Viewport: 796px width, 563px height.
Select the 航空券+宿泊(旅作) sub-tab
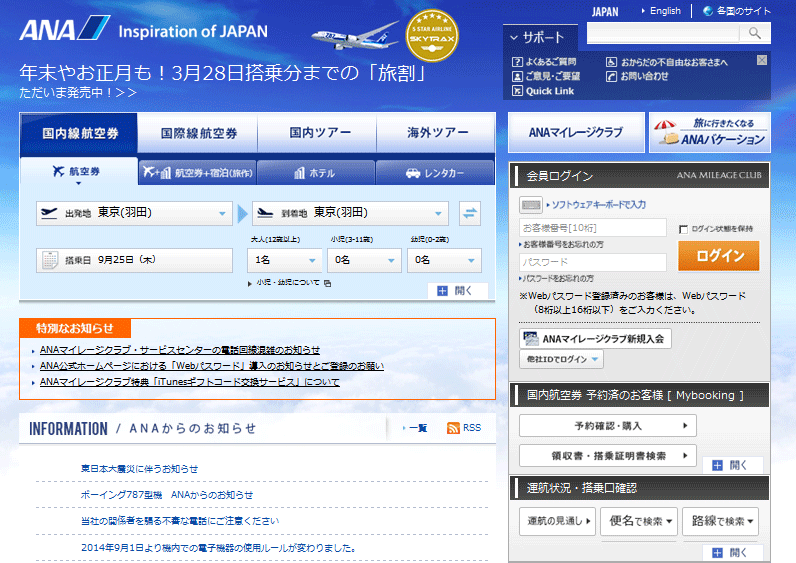coord(197,173)
